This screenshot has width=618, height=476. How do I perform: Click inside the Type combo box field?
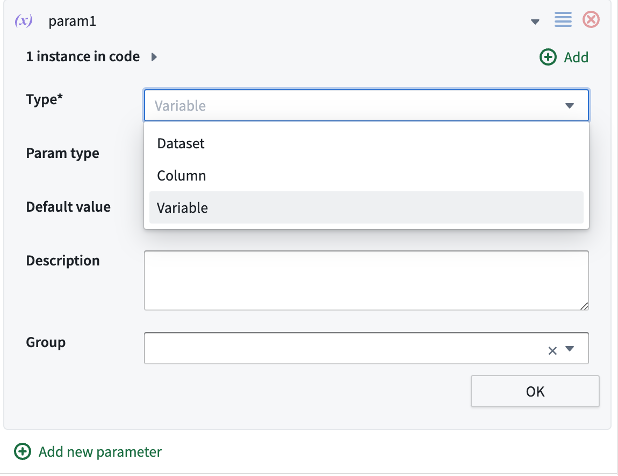[x=350, y=105]
